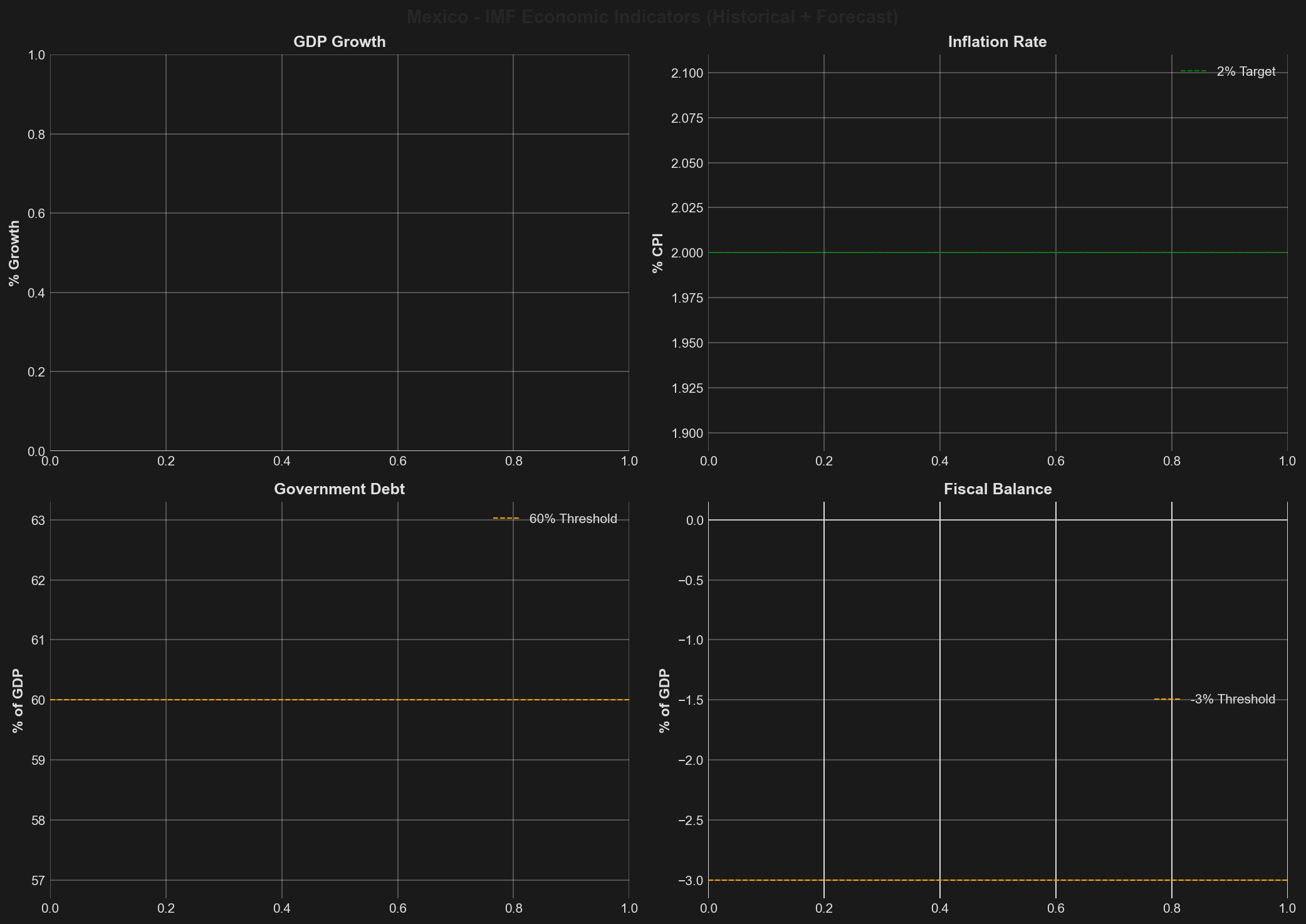This screenshot has height=924, width=1306.
Task: Click the 63 tick label on Government Debt axis
Action: (x=37, y=521)
